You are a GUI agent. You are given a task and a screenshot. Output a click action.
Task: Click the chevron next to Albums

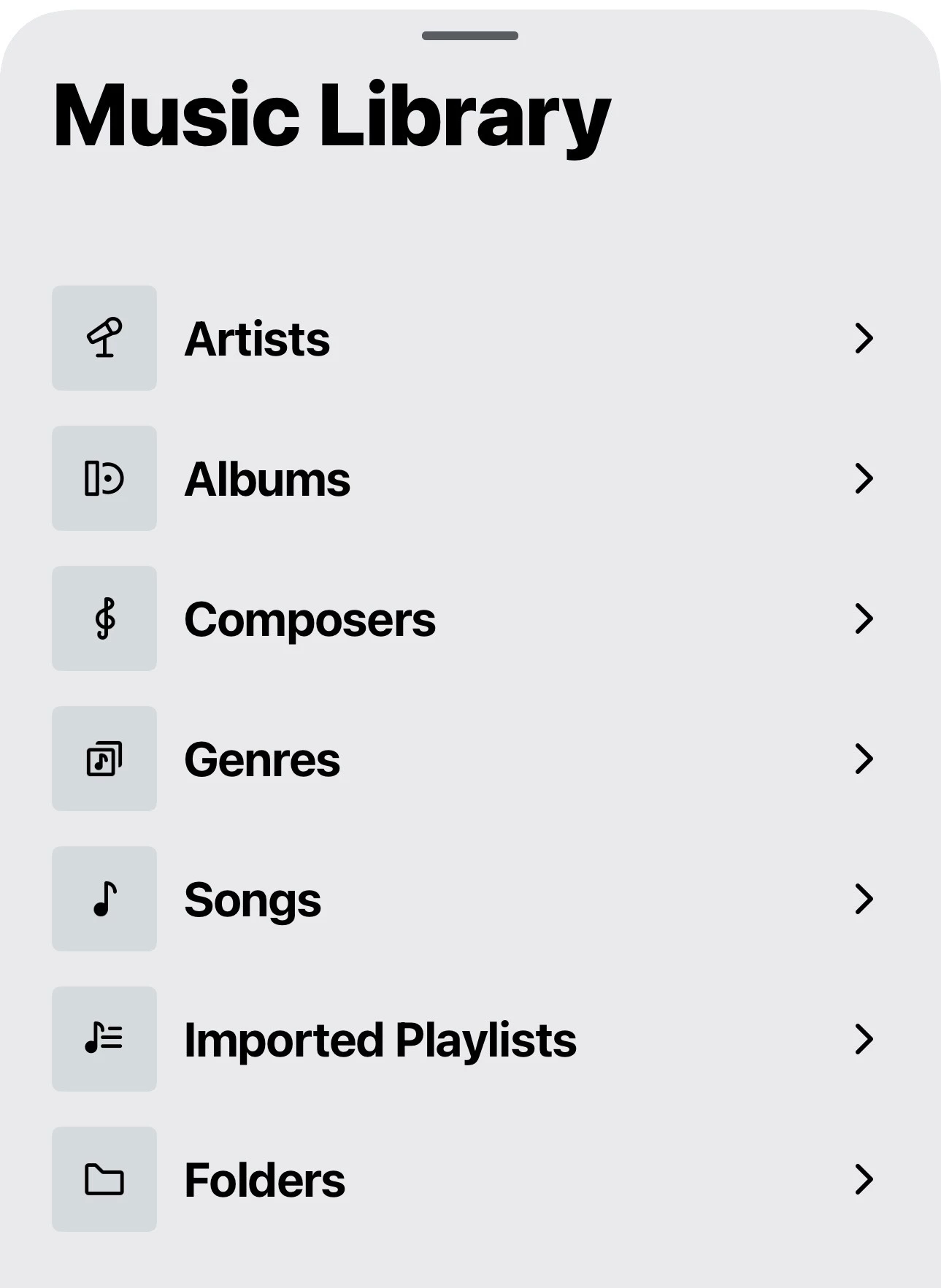point(864,478)
